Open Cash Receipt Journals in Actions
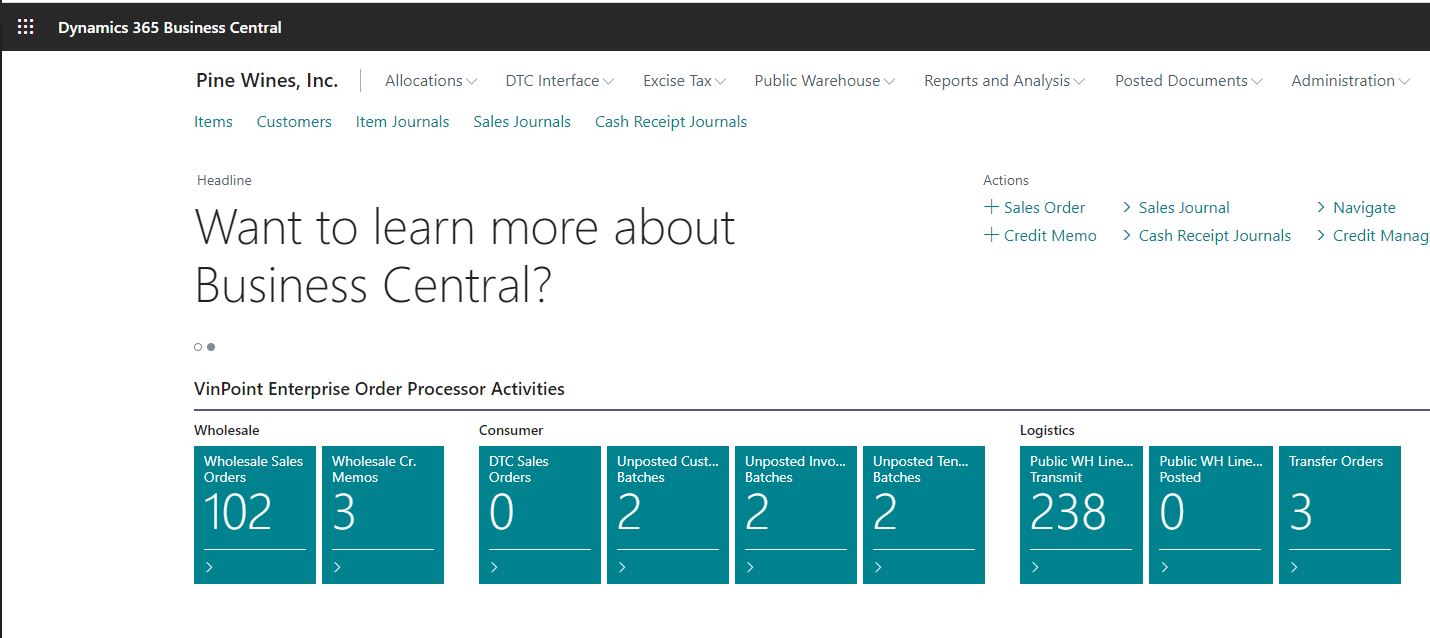 click(1214, 236)
